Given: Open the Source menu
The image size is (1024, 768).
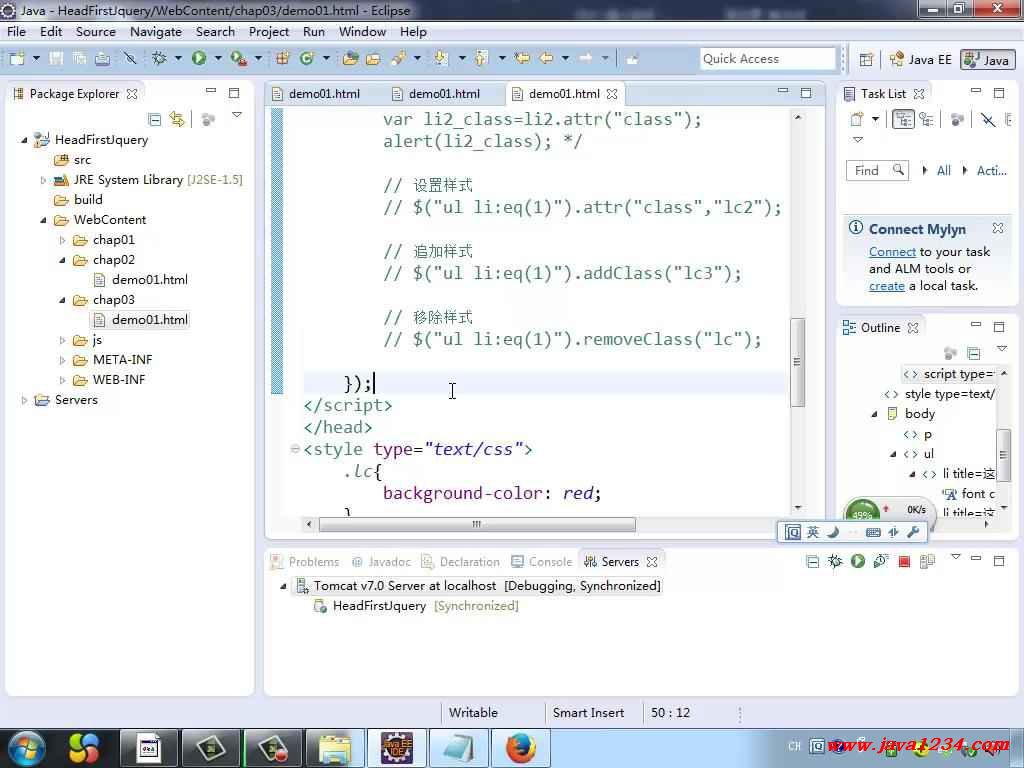Looking at the screenshot, I should tap(95, 31).
